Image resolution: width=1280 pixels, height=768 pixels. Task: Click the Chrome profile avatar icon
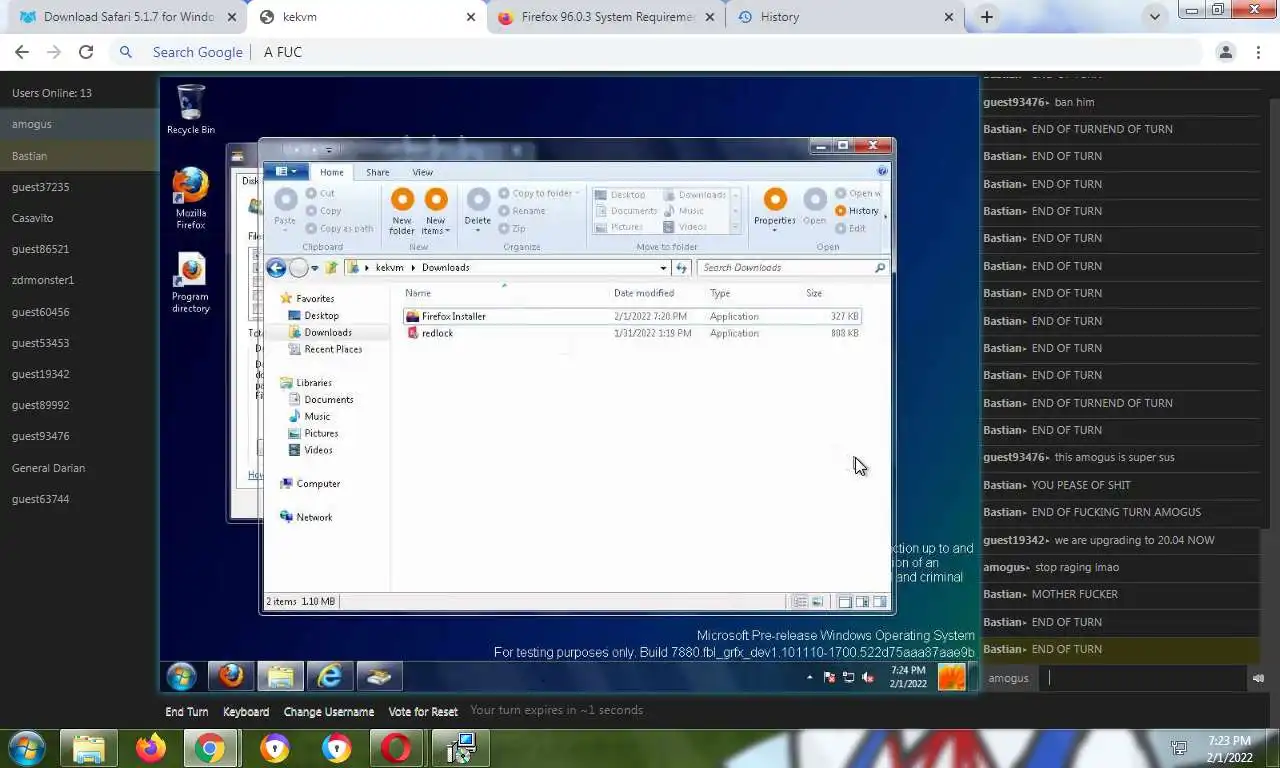(1225, 52)
